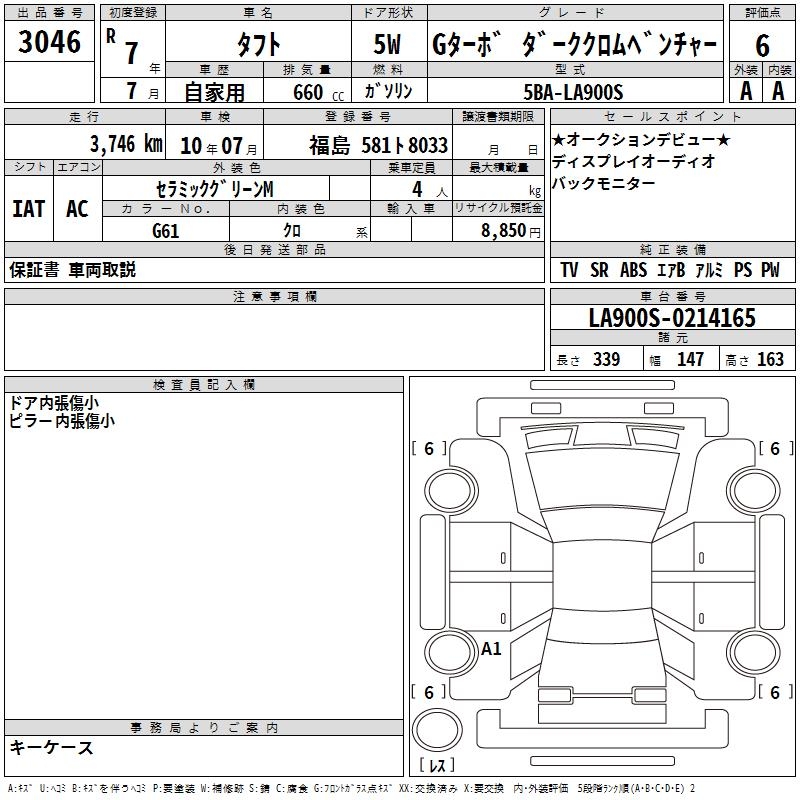Image resolution: width=800 pixels, height=800 pixels.
Task: Click the interior color クロ
Action: click(292, 231)
